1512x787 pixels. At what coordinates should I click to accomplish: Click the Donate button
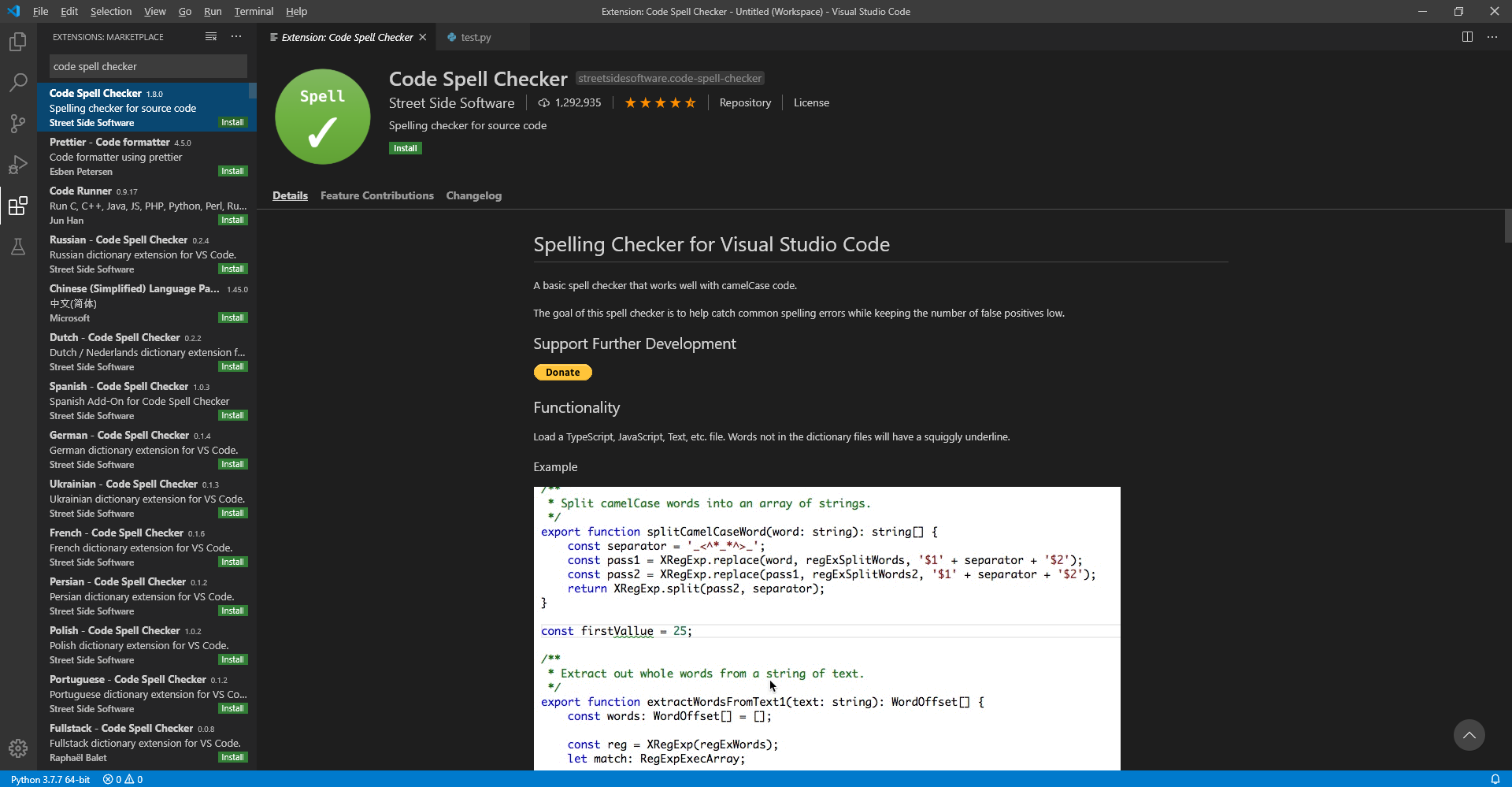click(562, 372)
